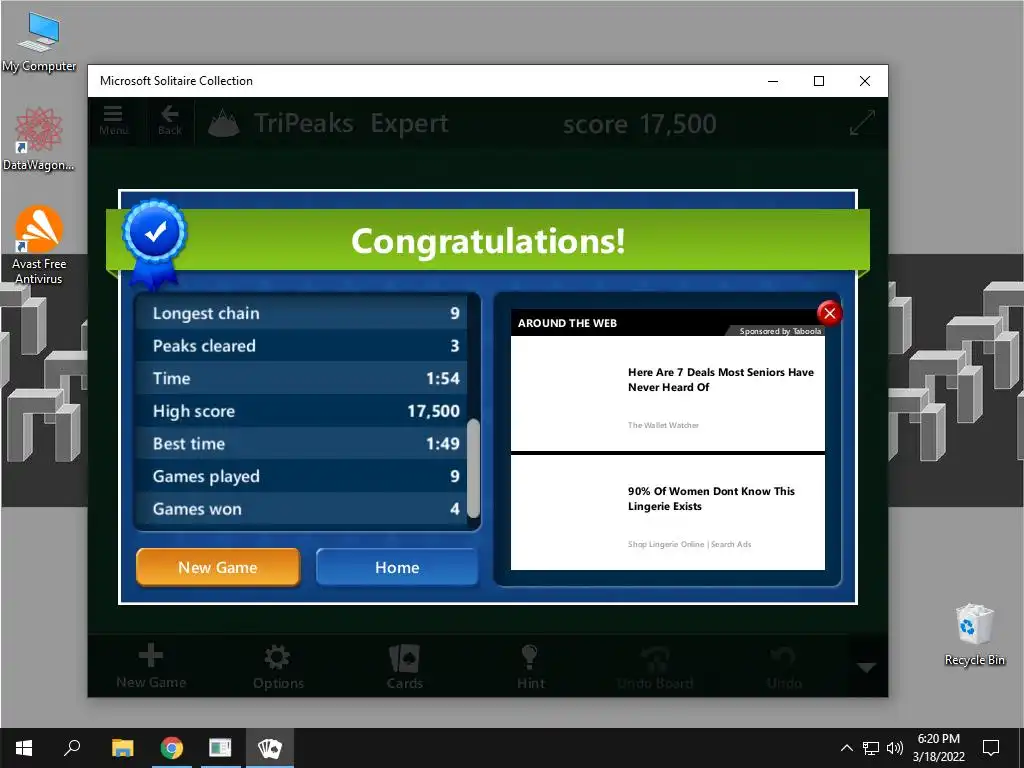The image size is (1024, 768).
Task: Open the Recycle Bin
Action: tap(974, 635)
